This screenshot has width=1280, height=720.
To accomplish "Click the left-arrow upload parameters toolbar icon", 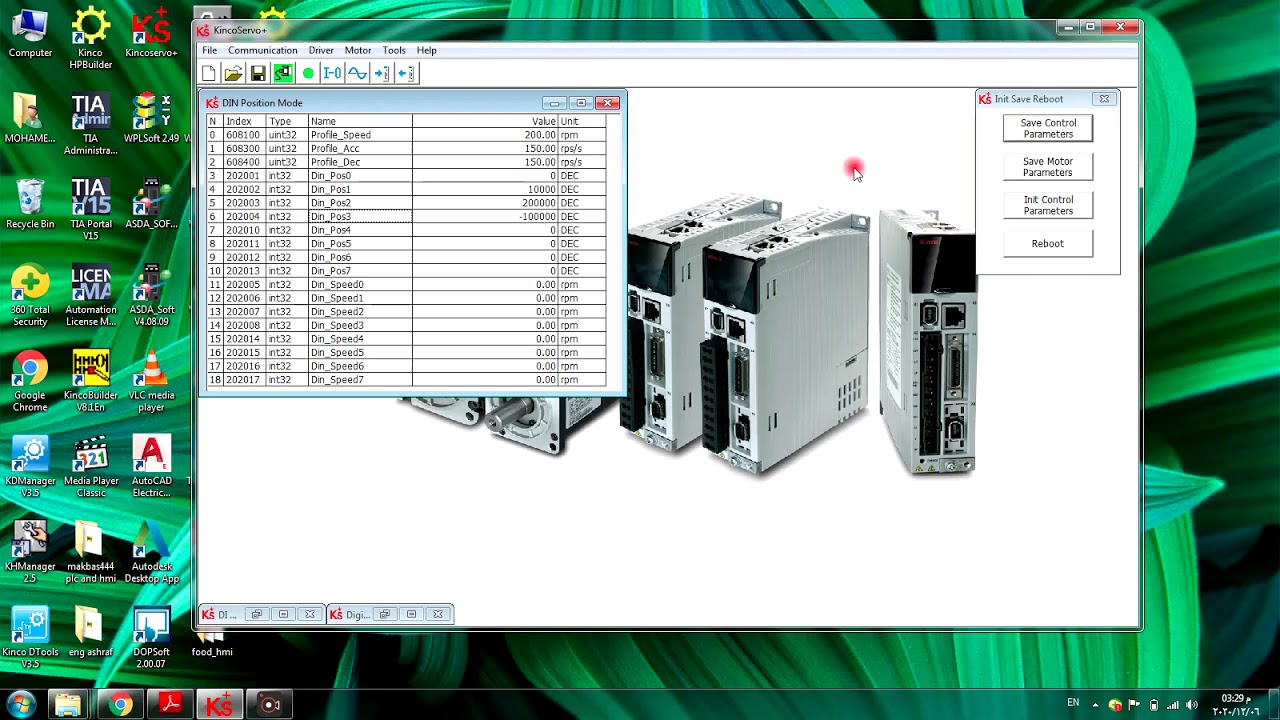I will pos(406,73).
